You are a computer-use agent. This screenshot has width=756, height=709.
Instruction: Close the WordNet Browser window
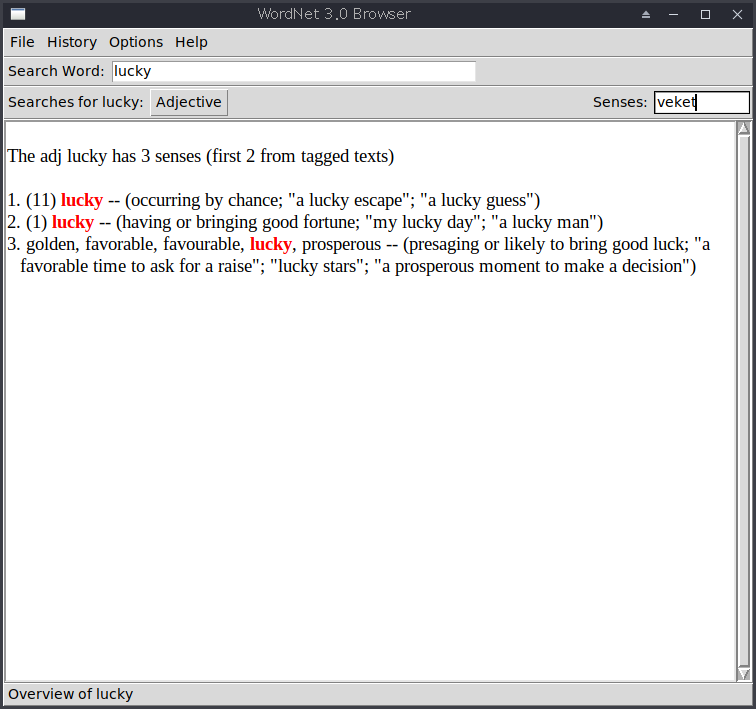tap(737, 14)
